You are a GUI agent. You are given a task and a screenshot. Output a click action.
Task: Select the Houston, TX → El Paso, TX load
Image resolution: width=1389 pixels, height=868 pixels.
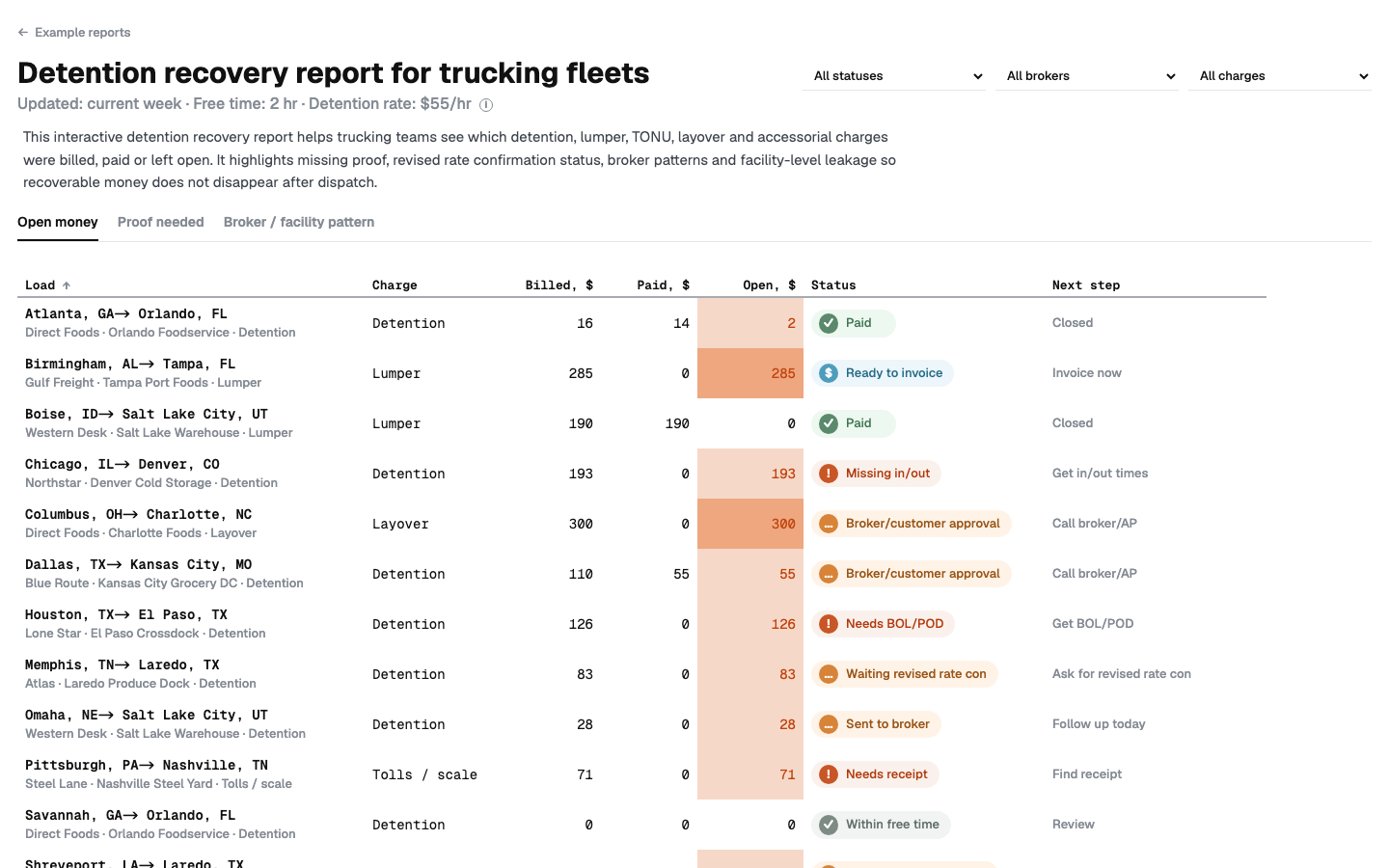(x=126, y=615)
